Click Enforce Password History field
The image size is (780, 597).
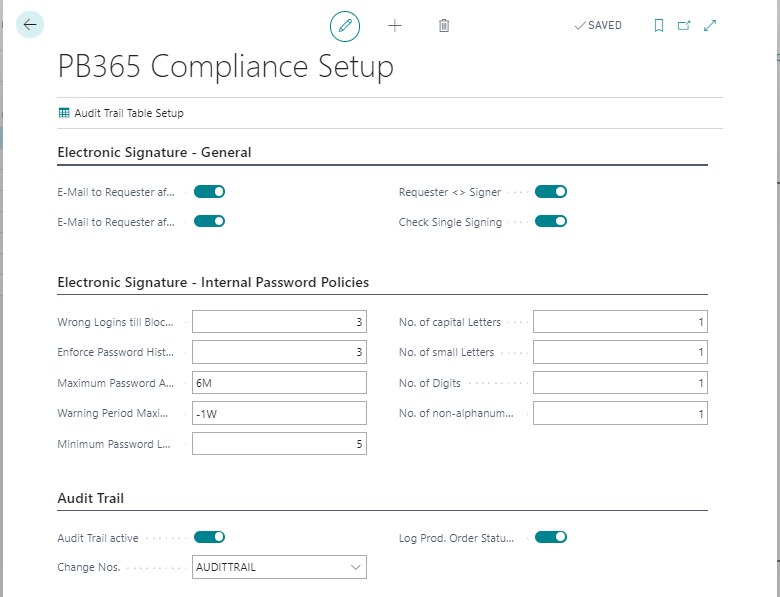tap(279, 352)
